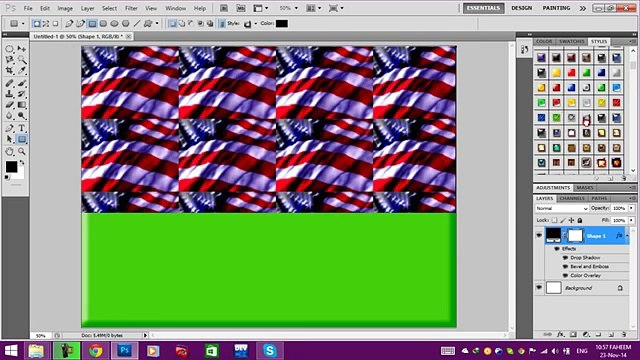The height and width of the screenshot is (360, 640).
Task: Select the Type tool
Action: pos(22,128)
